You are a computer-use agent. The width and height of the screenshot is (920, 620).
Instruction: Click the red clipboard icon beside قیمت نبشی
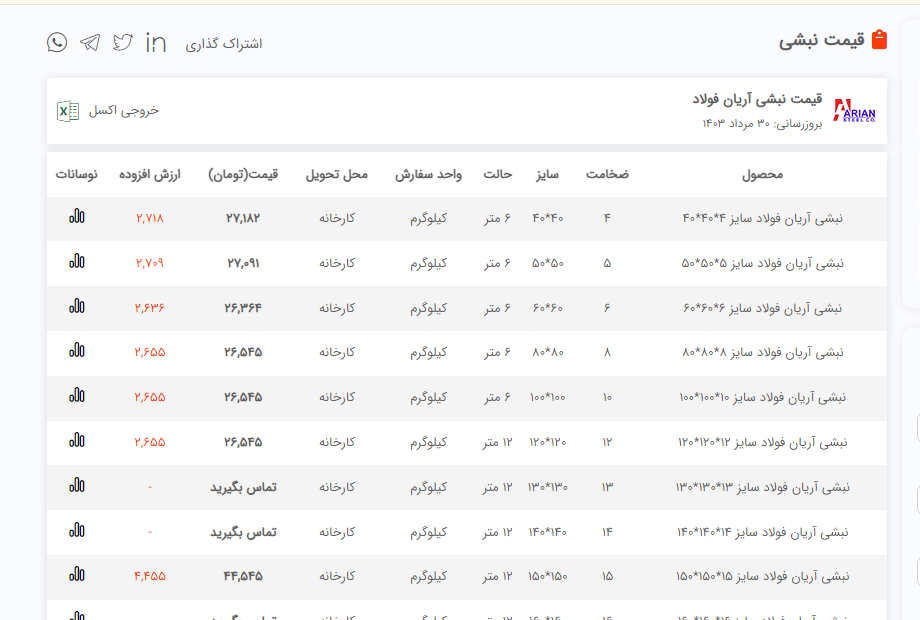coord(879,40)
